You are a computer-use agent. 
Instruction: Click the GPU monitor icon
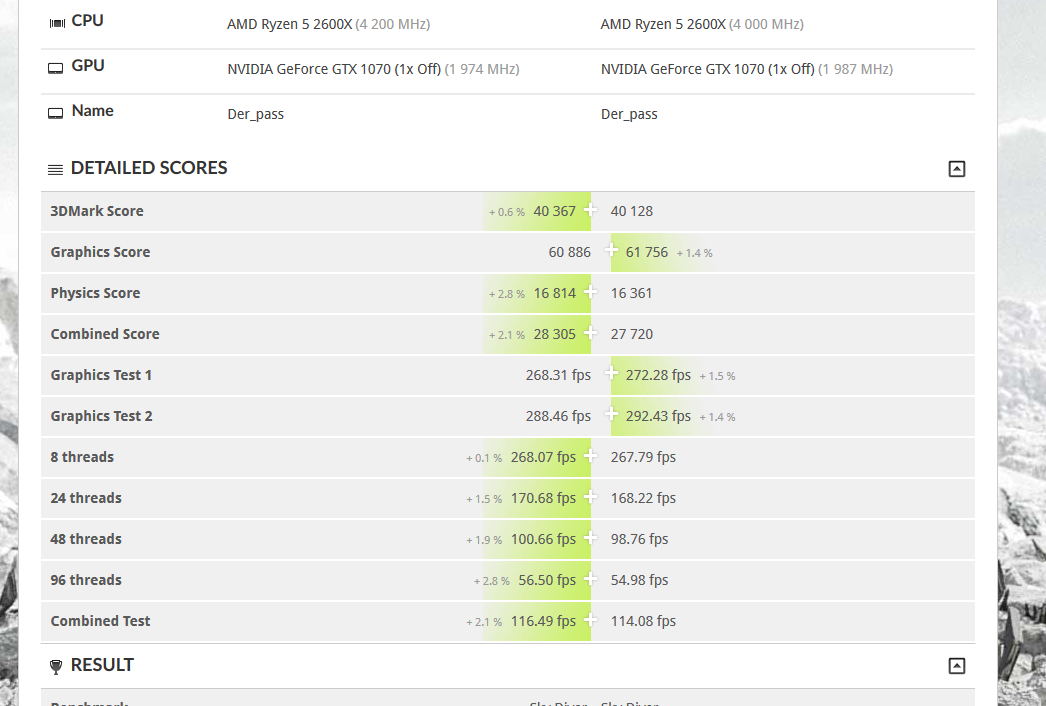pyautogui.click(x=56, y=68)
